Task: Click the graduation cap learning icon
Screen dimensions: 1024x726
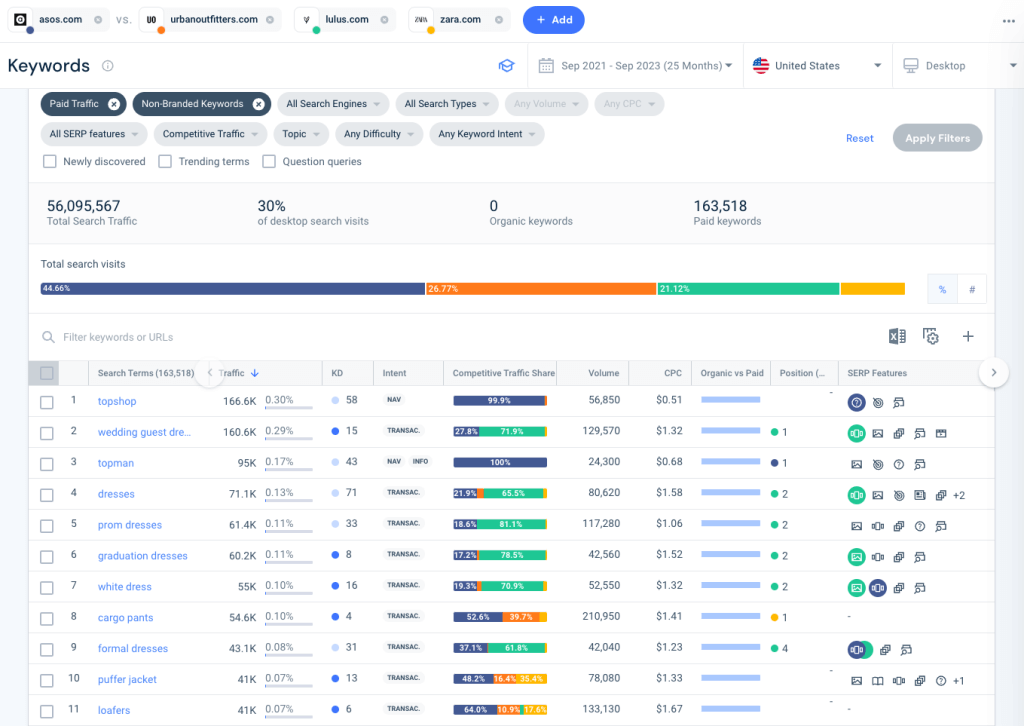Action: (x=506, y=64)
